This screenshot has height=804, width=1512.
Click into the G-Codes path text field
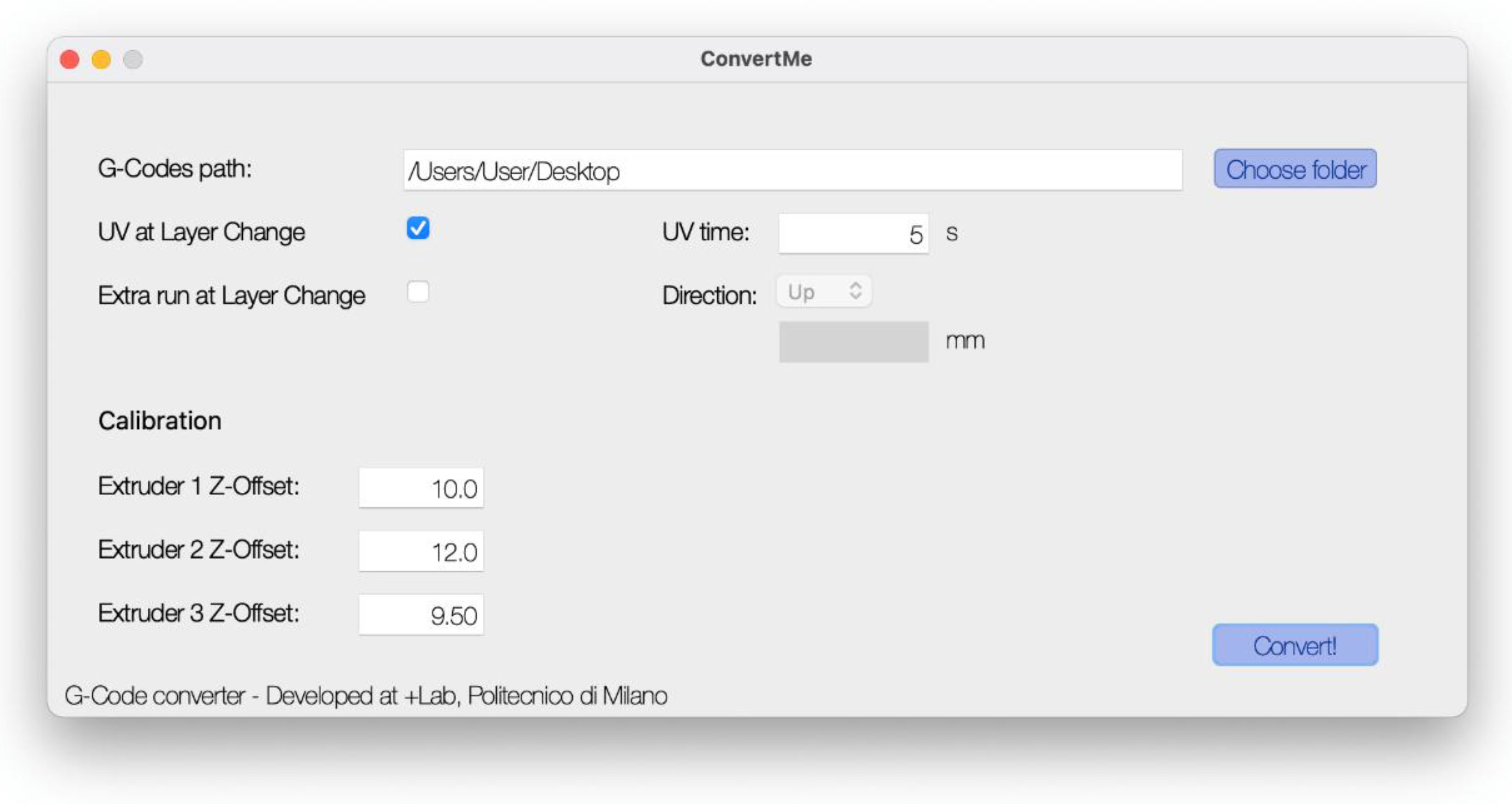792,170
